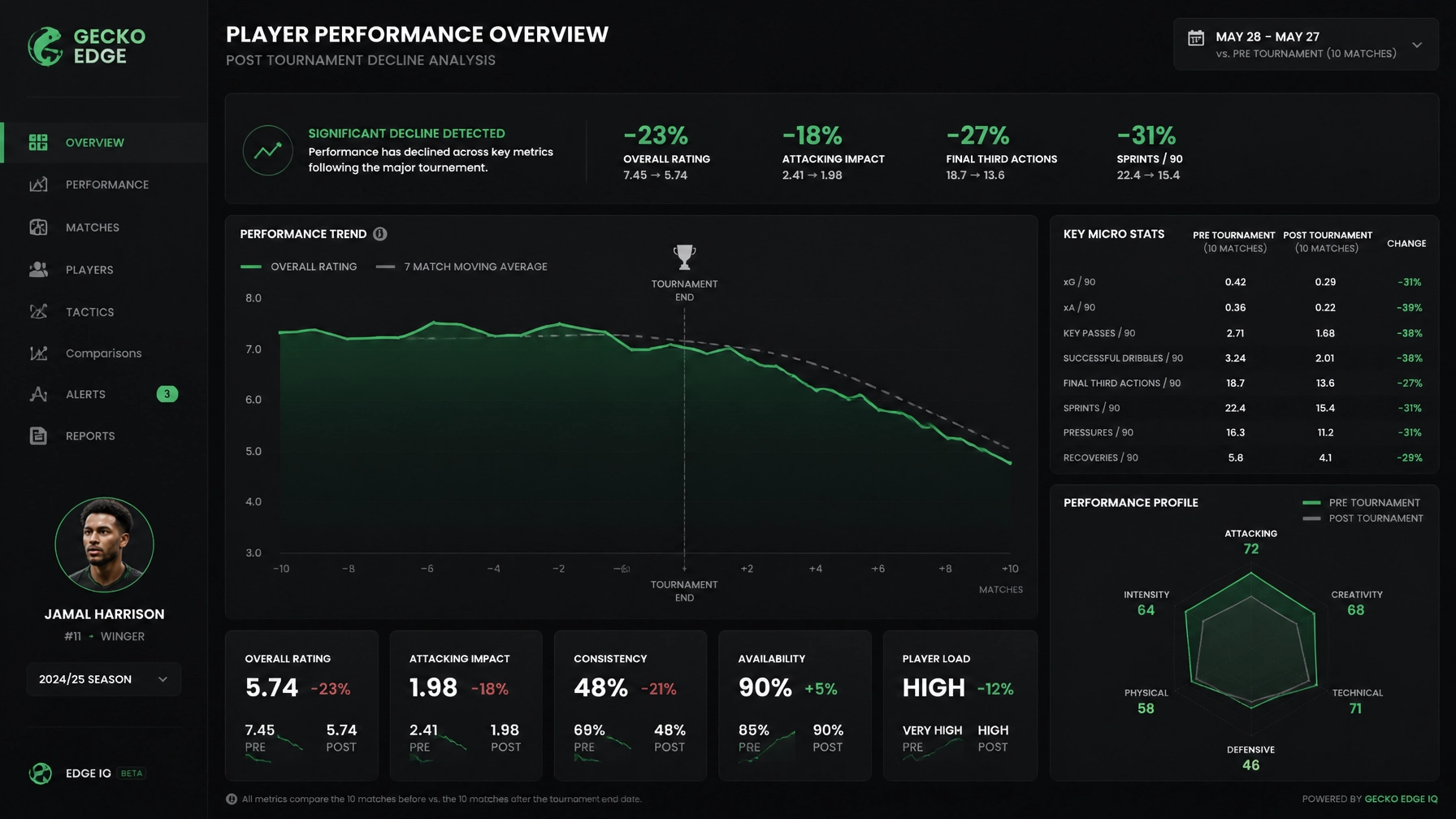Open the Availability 90% card
Image resolution: width=1456 pixels, height=819 pixels.
tap(795, 705)
